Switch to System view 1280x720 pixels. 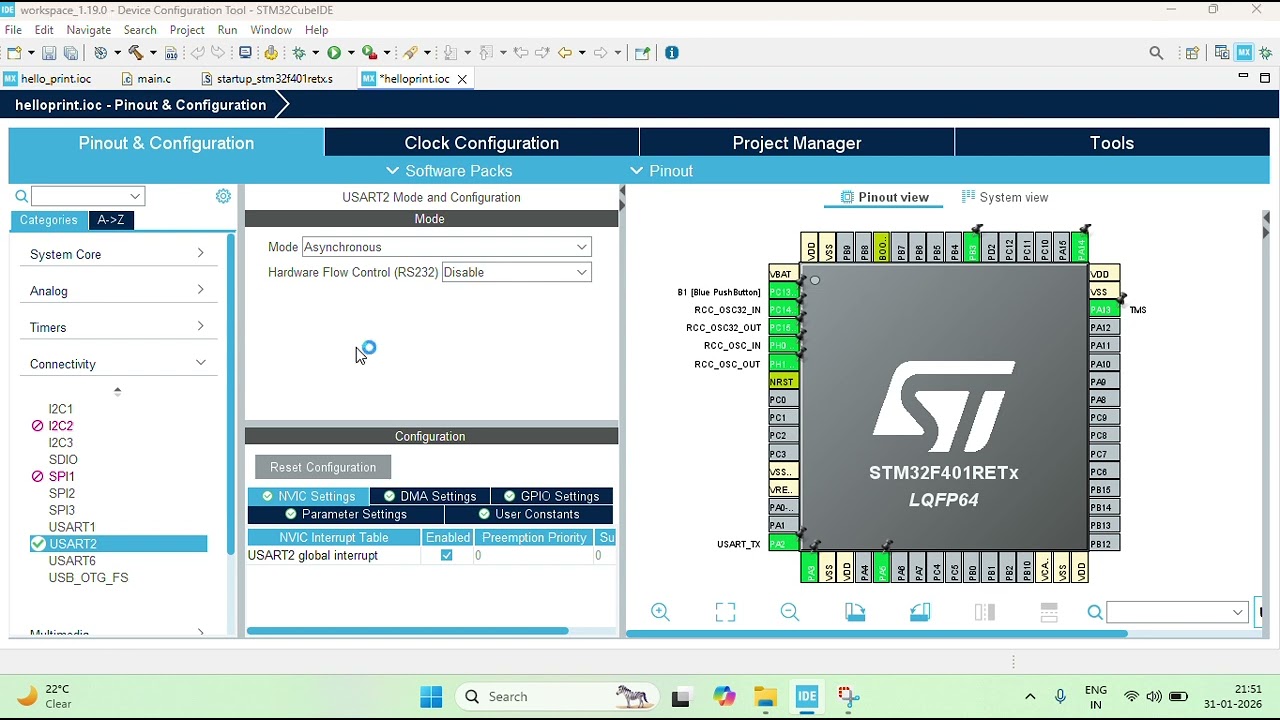pyautogui.click(x=1005, y=197)
